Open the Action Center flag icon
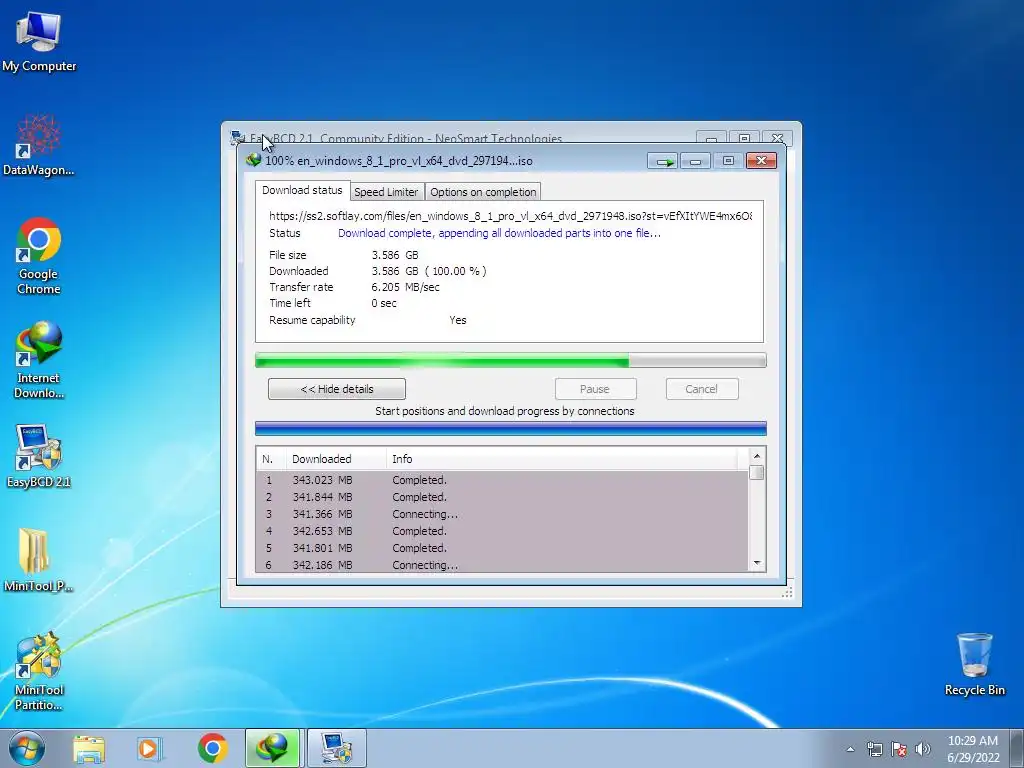Image resolution: width=1024 pixels, height=768 pixels. [x=899, y=749]
